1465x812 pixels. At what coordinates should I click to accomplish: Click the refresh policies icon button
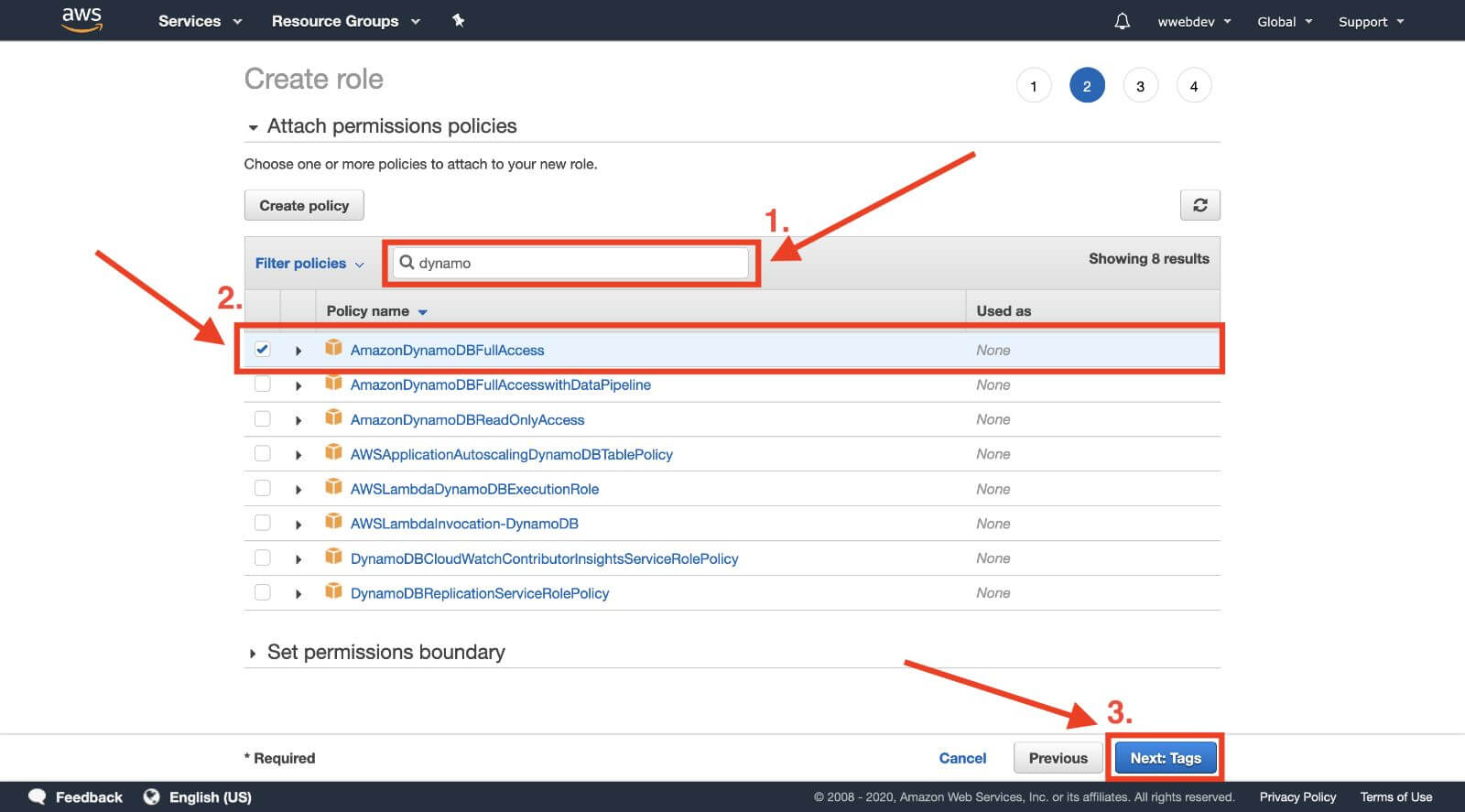point(1199,205)
